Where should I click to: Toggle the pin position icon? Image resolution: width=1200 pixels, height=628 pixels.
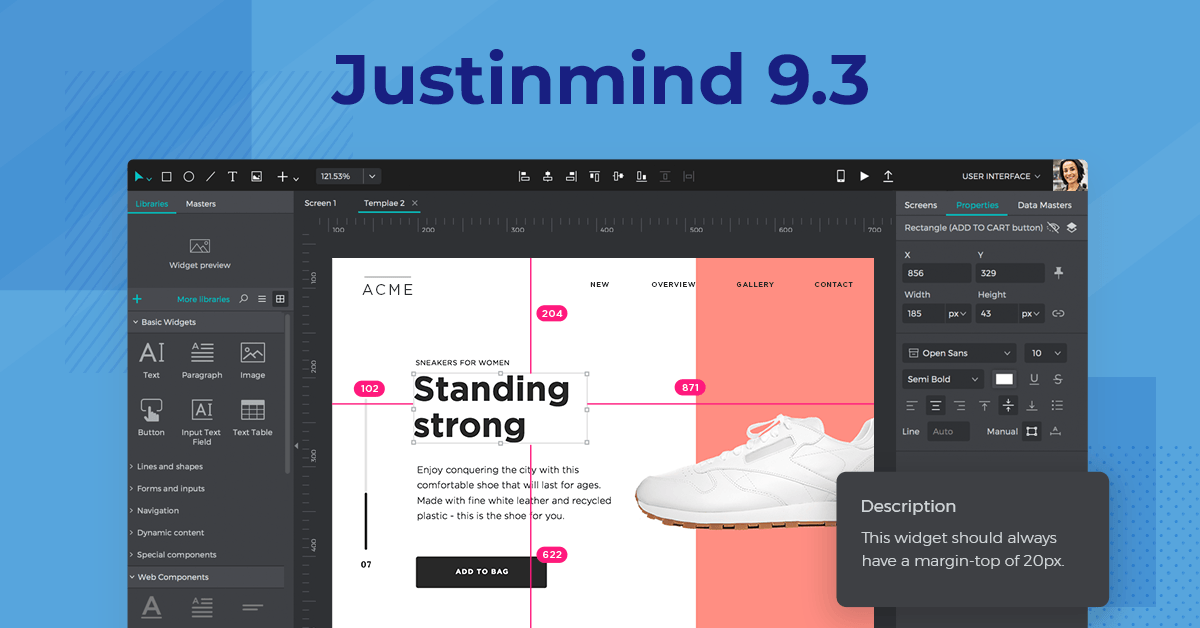[x=1059, y=273]
